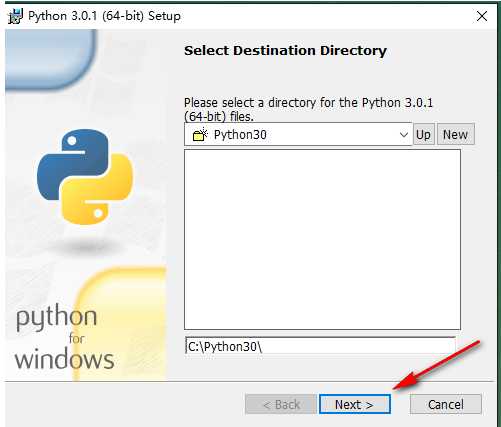Click the 'Please select a directory' instruction text
The height and width of the screenshot is (427, 501).
[308, 109]
